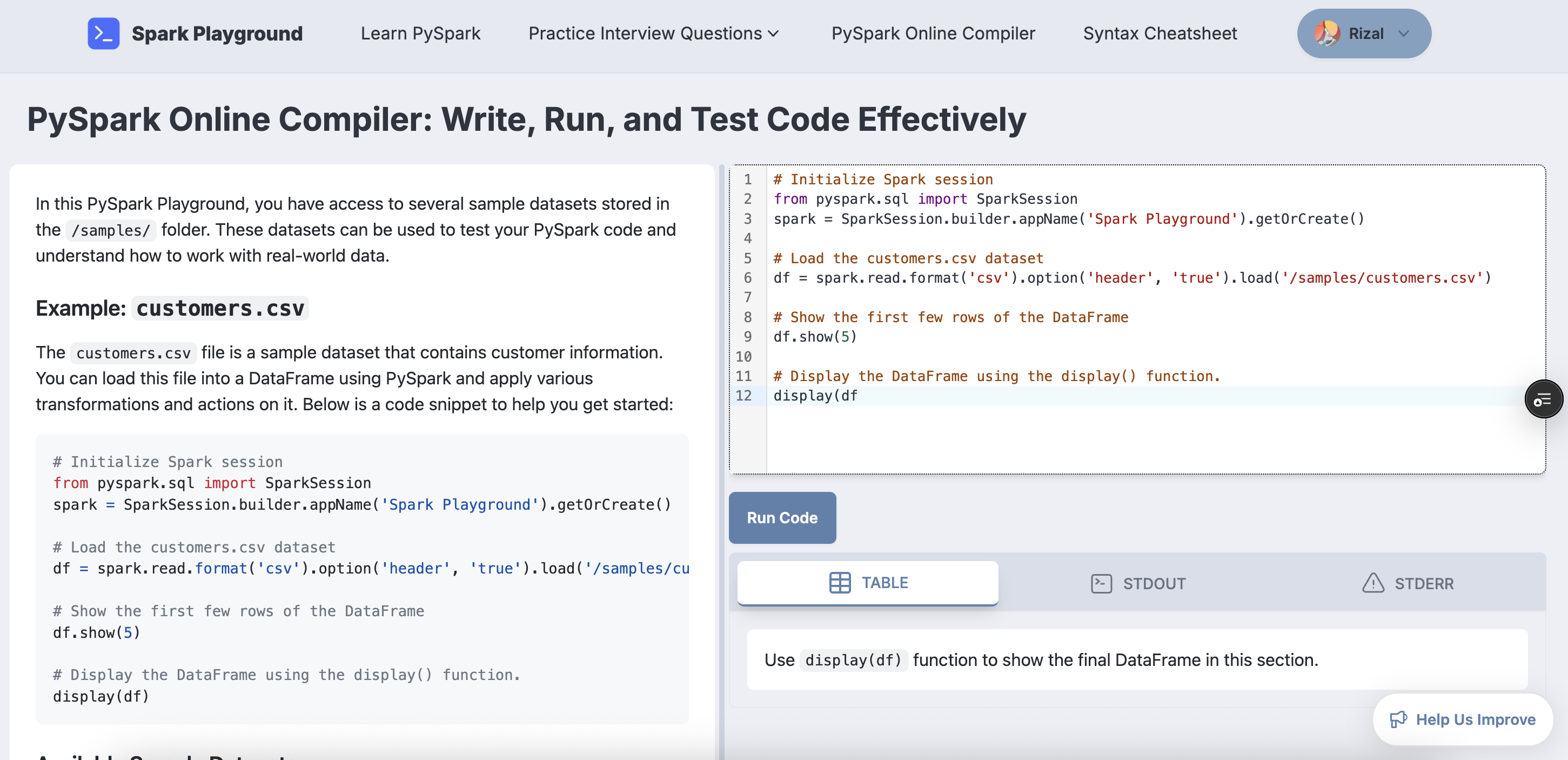1568x760 pixels.
Task: Click the Practice Interview Questions chevron arrow
Action: click(774, 34)
